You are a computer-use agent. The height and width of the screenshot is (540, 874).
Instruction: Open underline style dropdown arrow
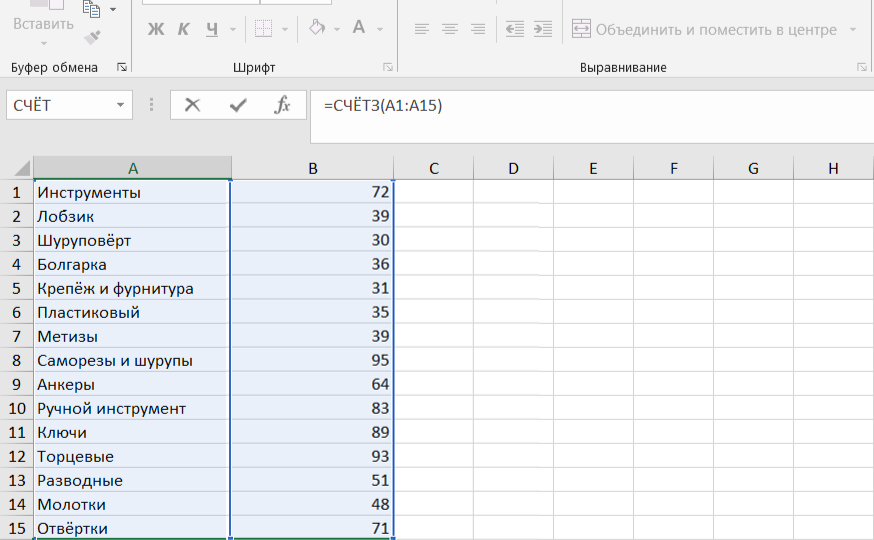tap(233, 30)
